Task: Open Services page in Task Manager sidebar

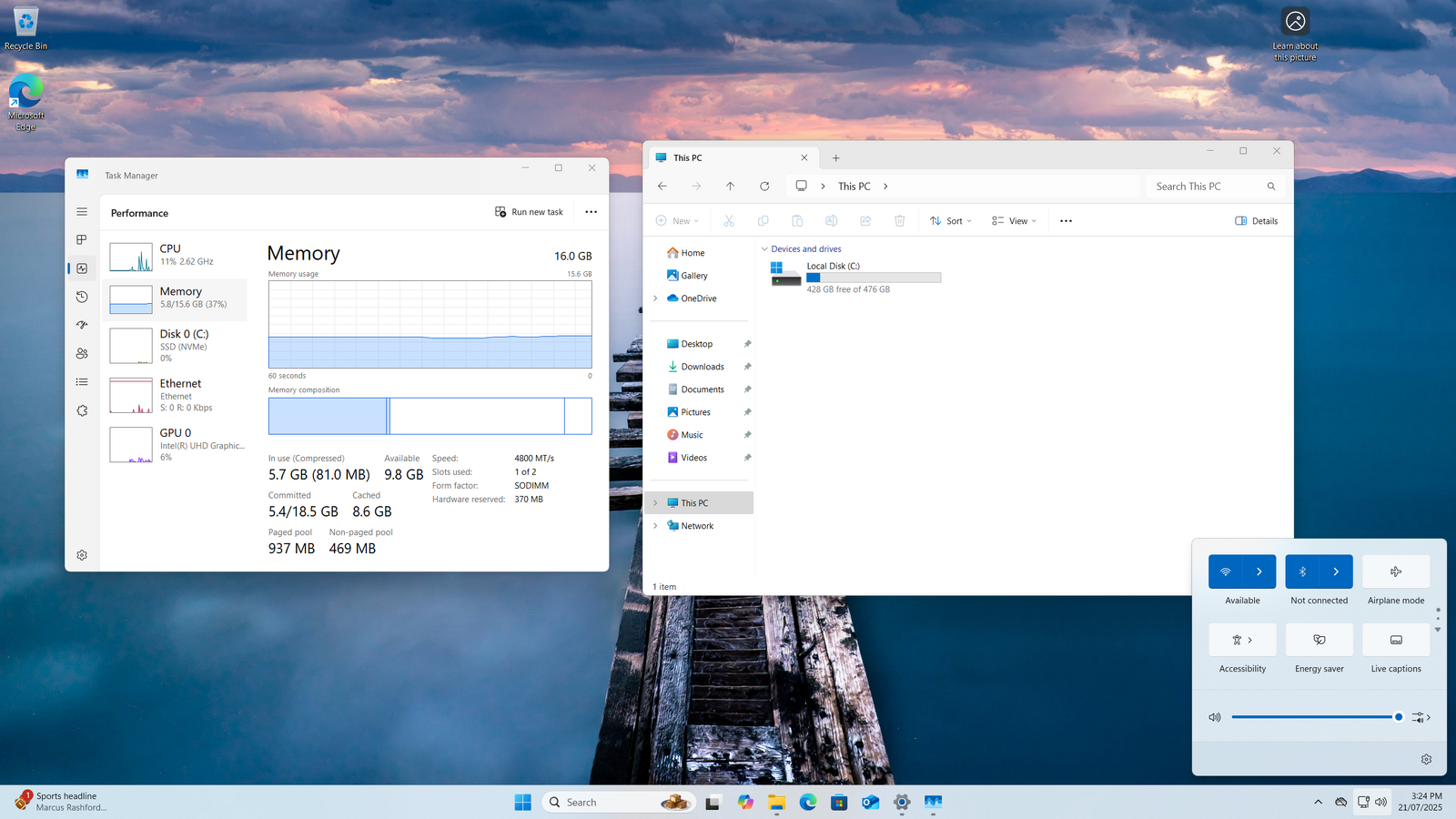Action: pos(82,410)
